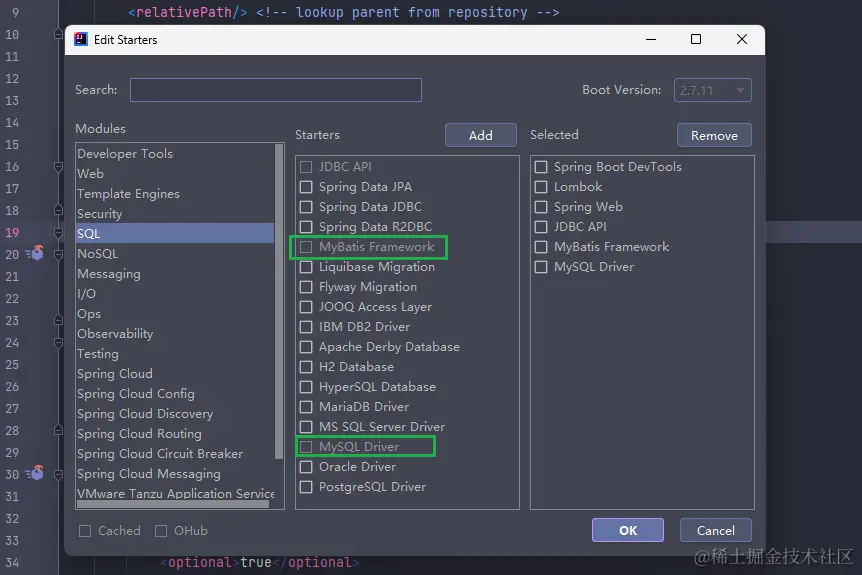862x575 pixels.
Task: Check Spring Boot DevTools in Selected list
Action: [x=541, y=167]
